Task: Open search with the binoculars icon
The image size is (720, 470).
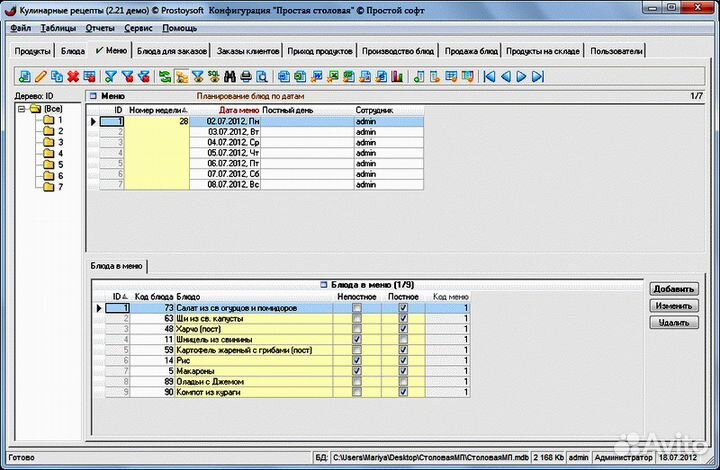Action: point(230,76)
